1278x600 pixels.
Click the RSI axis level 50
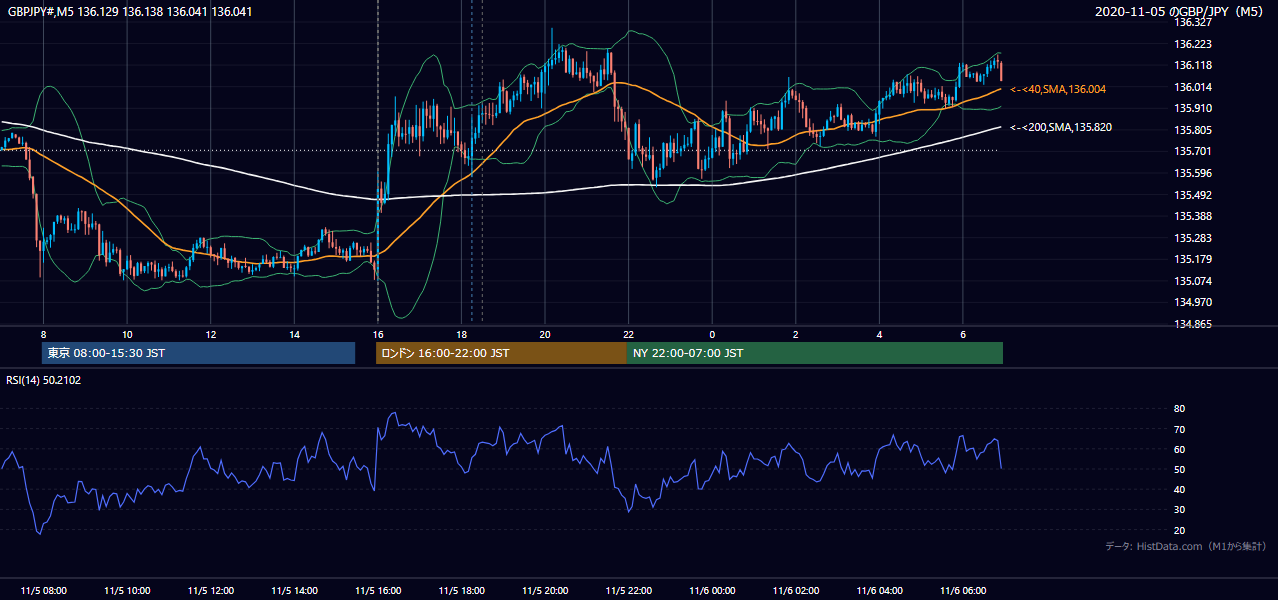[x=1179, y=470]
